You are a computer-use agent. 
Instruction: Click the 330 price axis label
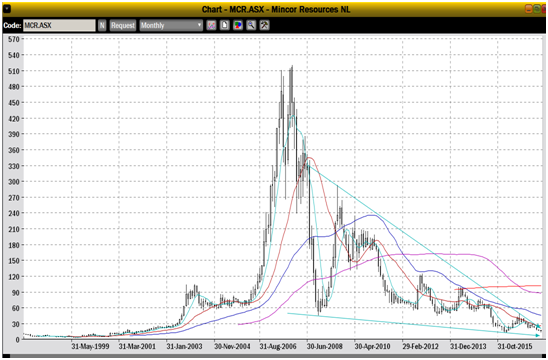[x=14, y=166]
